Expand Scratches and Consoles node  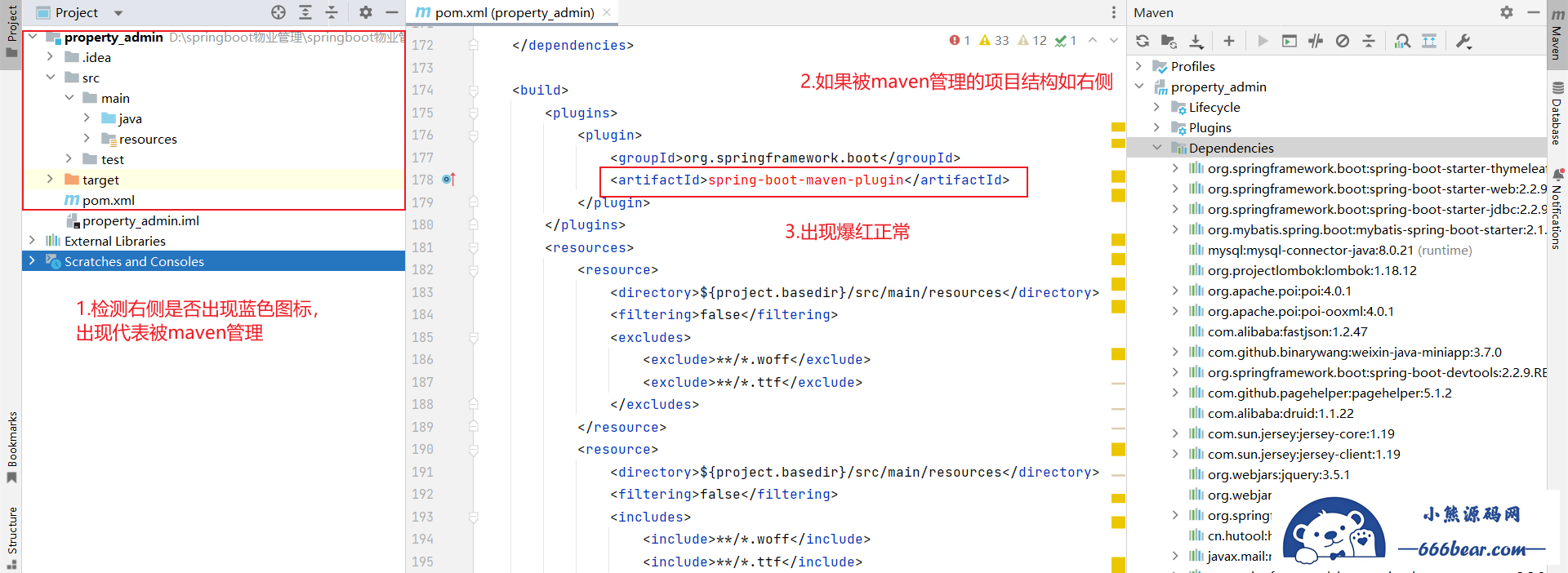point(32,261)
